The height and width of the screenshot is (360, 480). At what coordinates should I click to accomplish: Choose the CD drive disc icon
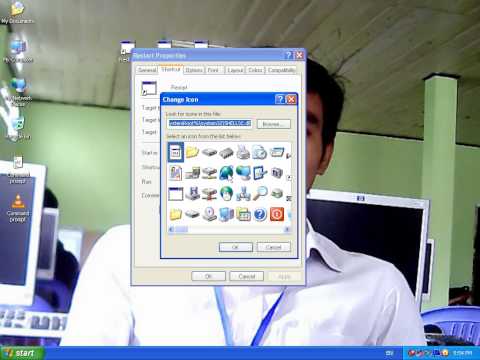pyautogui.click(x=209, y=214)
